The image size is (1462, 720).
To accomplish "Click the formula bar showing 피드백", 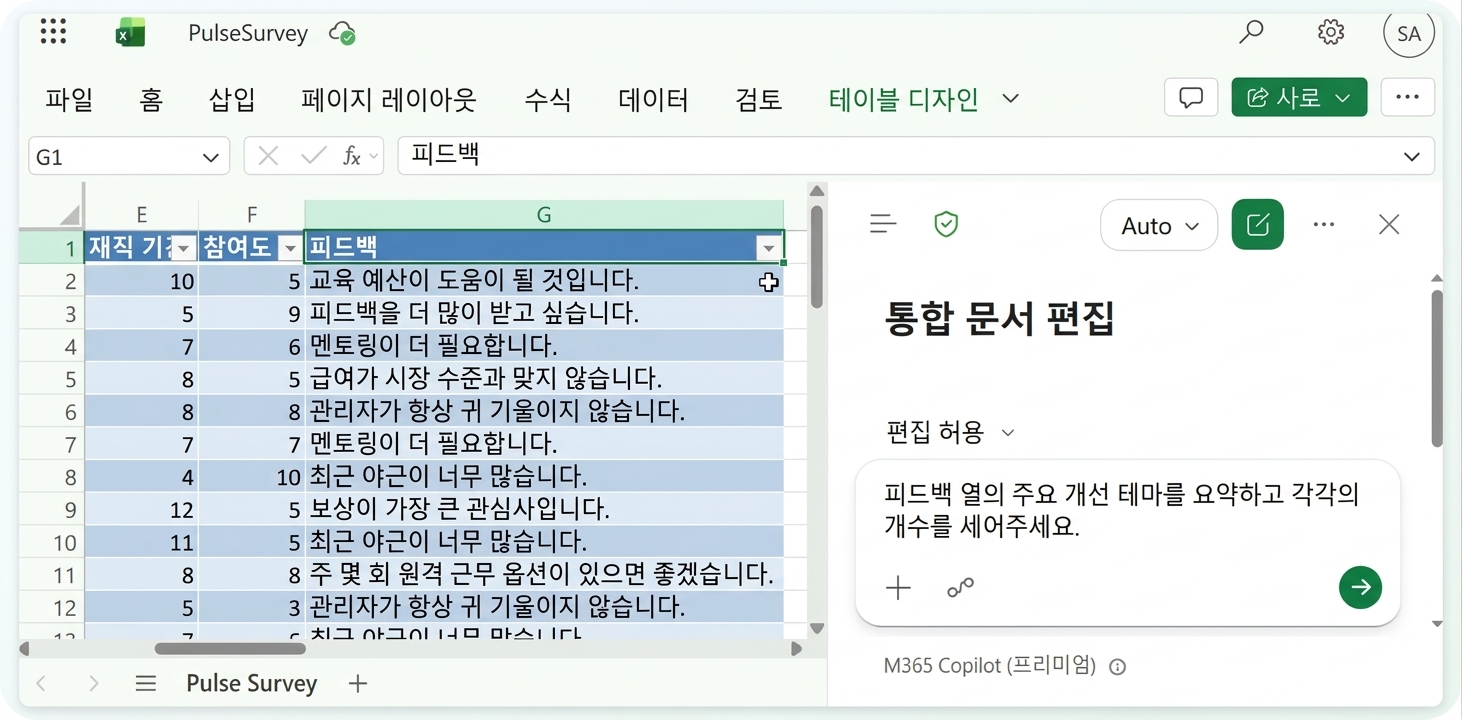I will 916,156.
